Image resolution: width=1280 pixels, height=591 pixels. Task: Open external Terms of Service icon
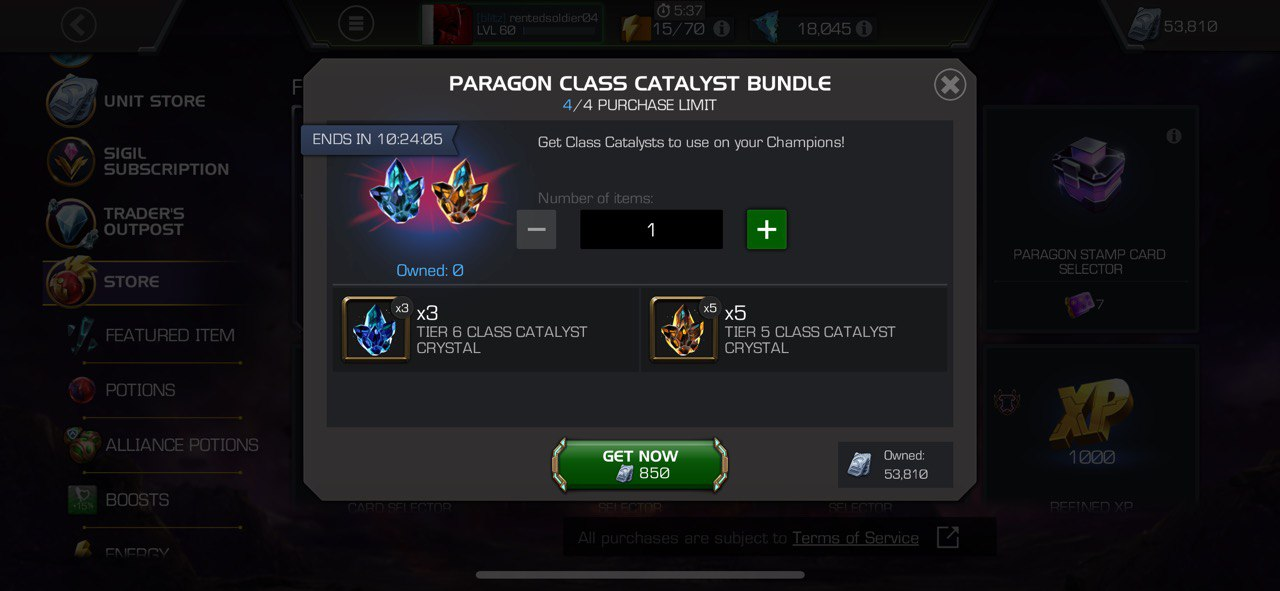[x=947, y=537]
